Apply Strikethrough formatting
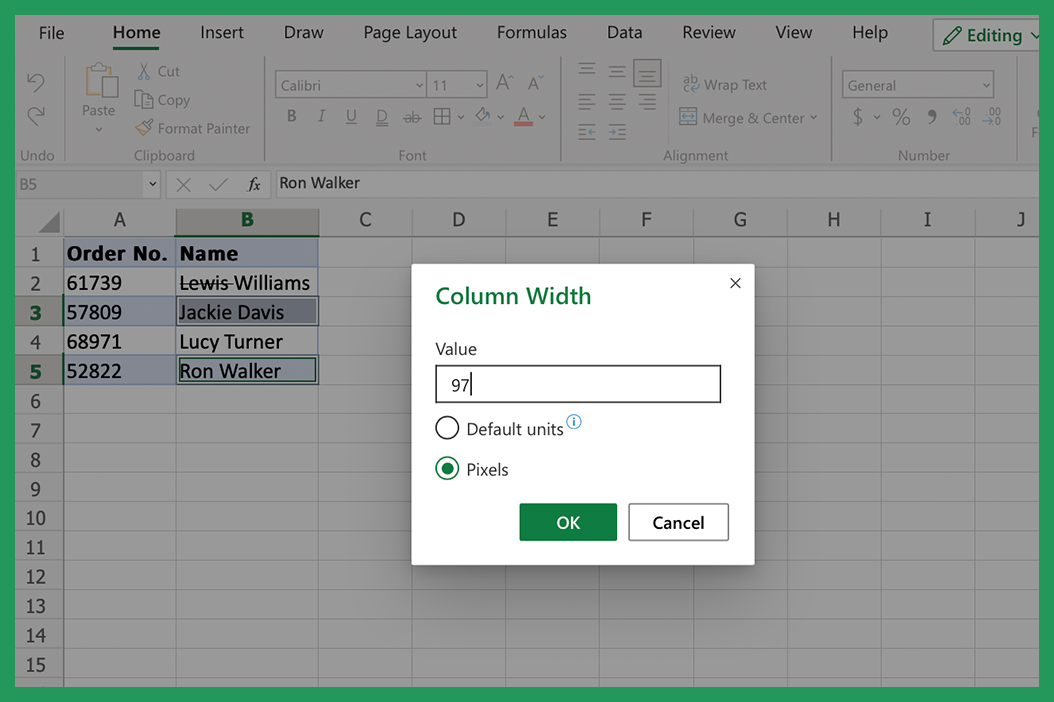1054x702 pixels. coord(411,117)
